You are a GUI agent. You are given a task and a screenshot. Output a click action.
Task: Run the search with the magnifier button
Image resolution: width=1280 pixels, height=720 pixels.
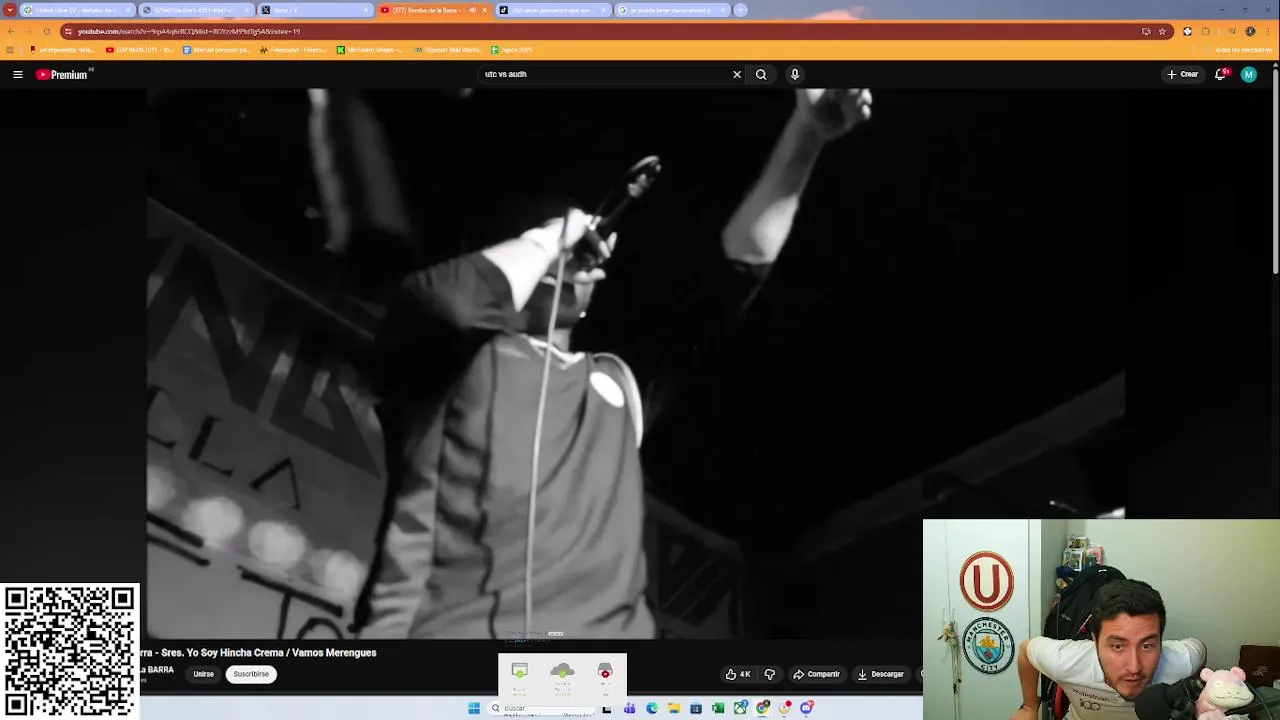coord(761,74)
